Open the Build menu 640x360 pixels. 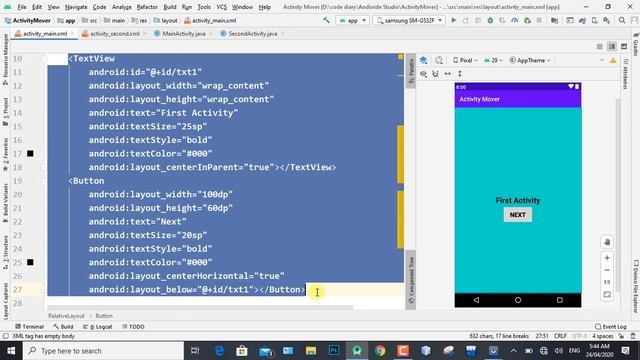170,7
